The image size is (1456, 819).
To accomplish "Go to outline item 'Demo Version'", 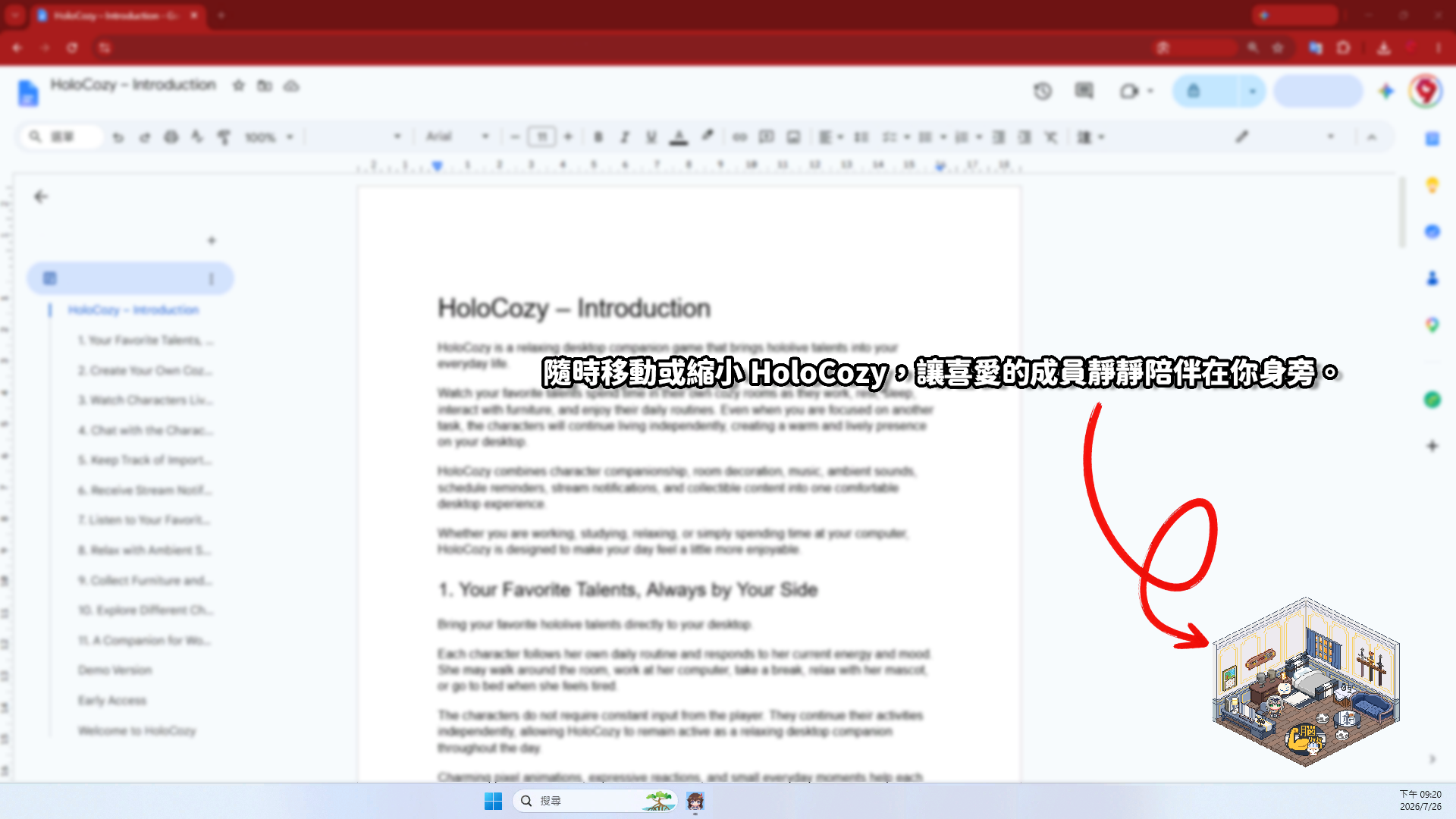I will (115, 670).
